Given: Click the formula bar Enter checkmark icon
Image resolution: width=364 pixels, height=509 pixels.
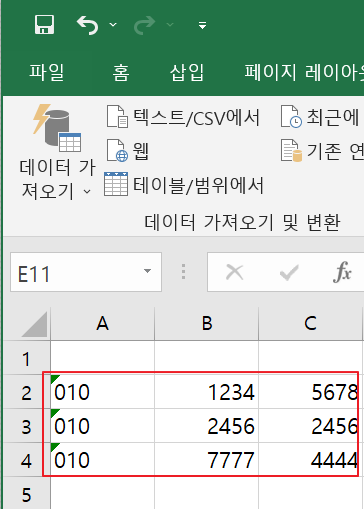Looking at the screenshot, I should (289, 272).
